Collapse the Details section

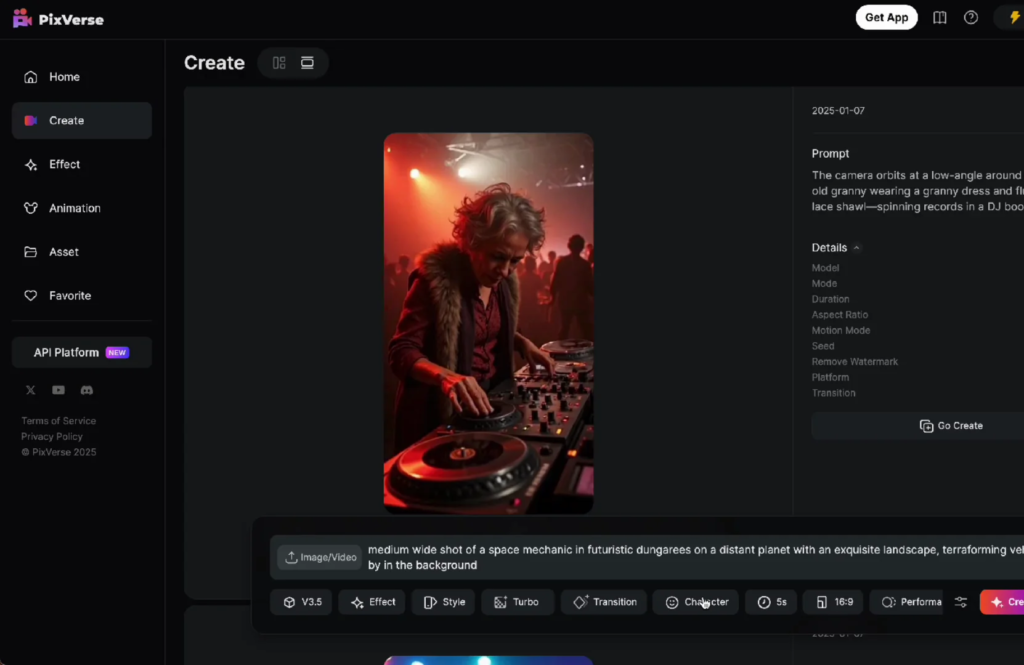tap(856, 248)
